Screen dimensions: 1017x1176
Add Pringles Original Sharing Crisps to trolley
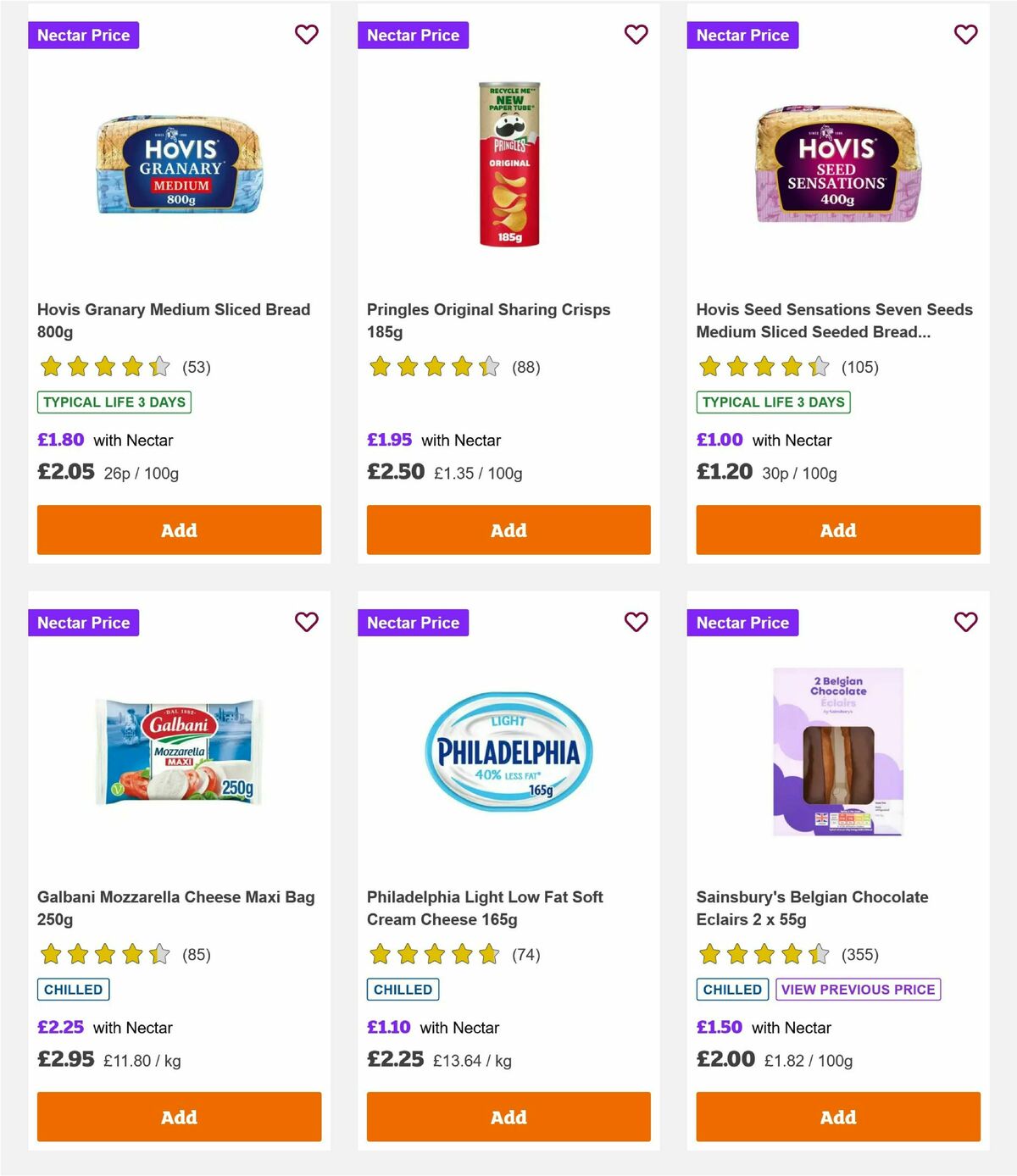tap(508, 530)
